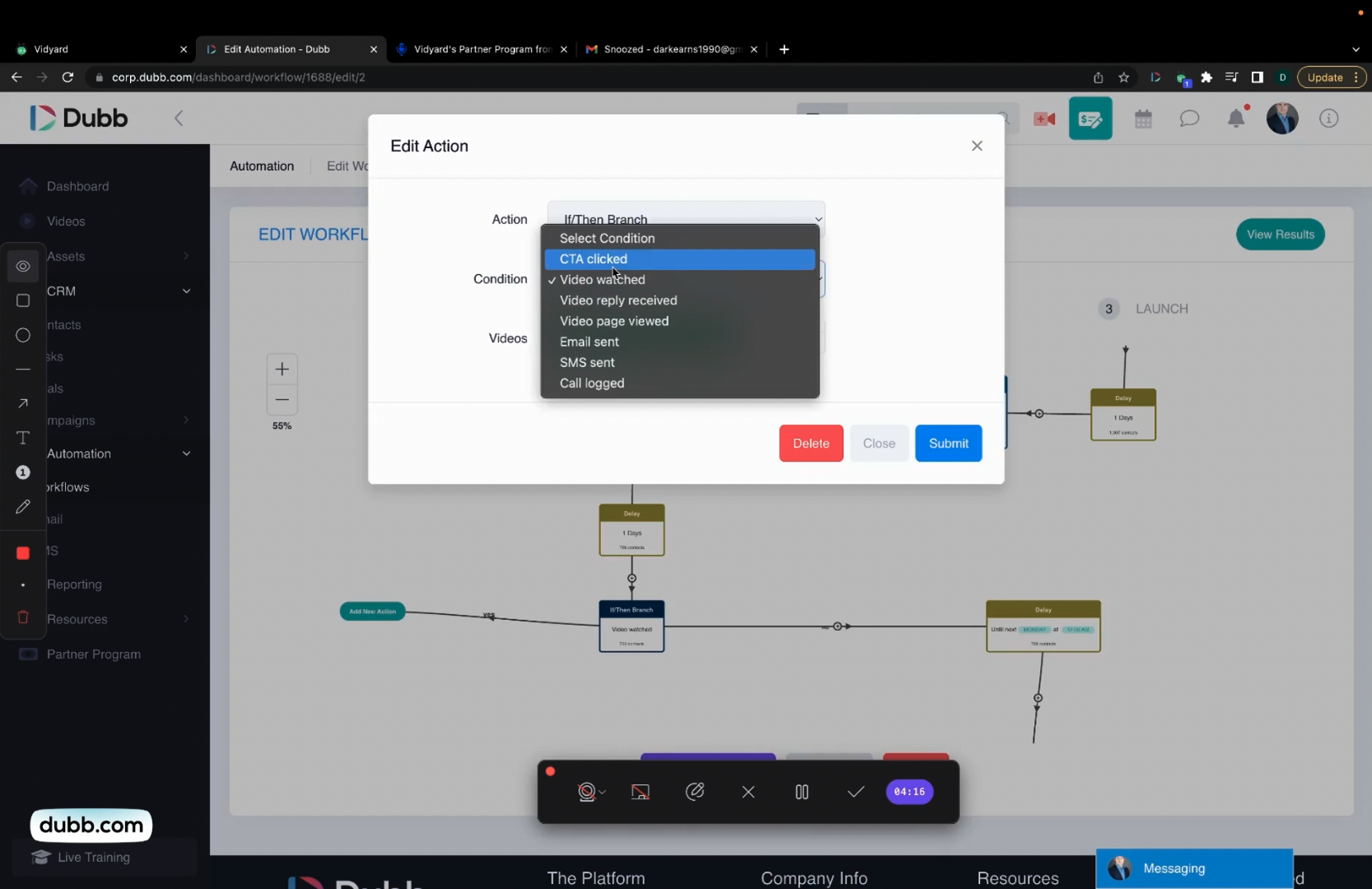1372x889 pixels.
Task: Collapse sidebar with back chevron
Action: [x=179, y=118]
